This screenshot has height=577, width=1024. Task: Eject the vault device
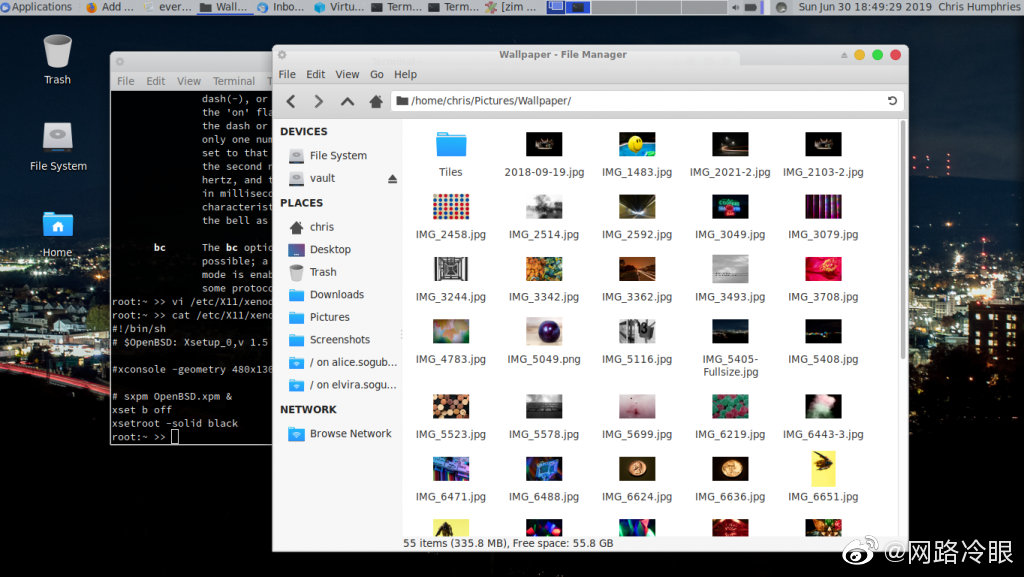tap(392, 179)
